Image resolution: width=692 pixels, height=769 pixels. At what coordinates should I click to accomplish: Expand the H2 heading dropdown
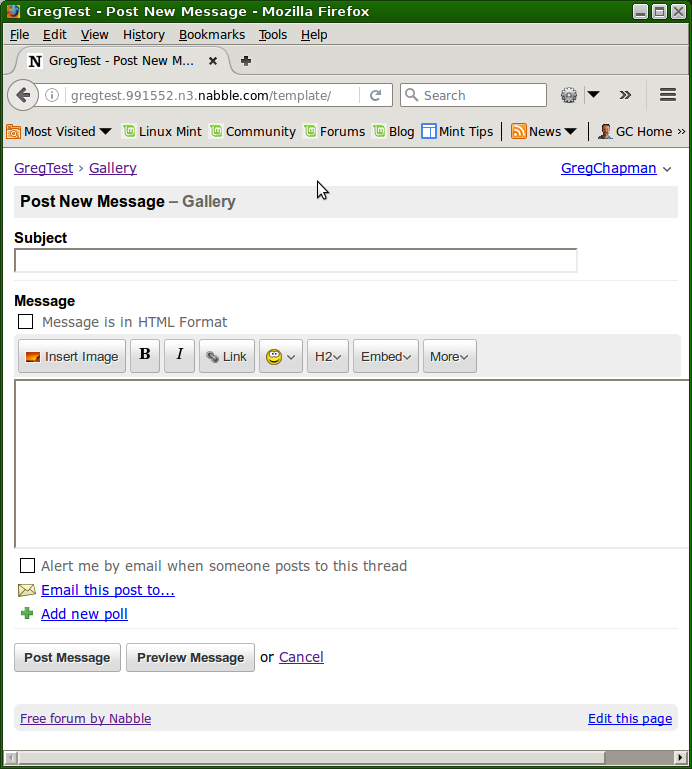[x=328, y=357]
